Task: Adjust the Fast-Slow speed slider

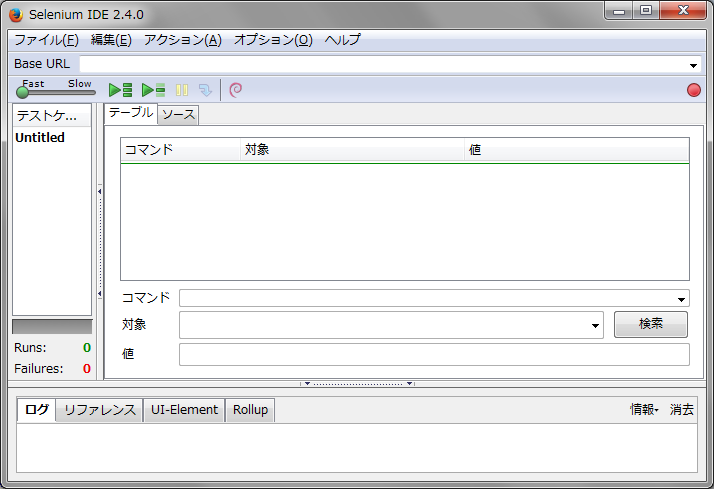Action: pyautogui.click(x=22, y=92)
